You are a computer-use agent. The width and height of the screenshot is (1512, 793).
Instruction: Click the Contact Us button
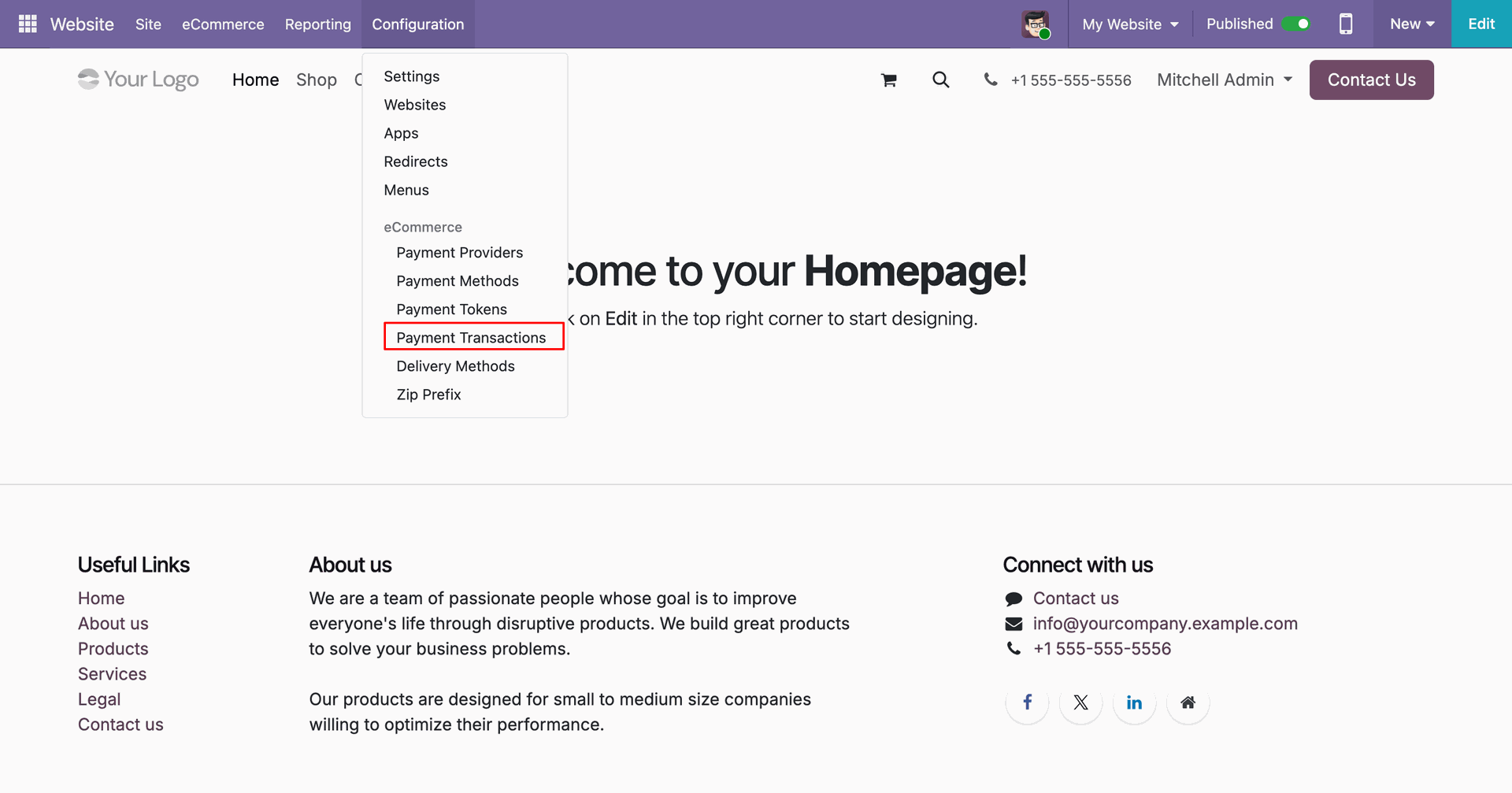coord(1371,80)
